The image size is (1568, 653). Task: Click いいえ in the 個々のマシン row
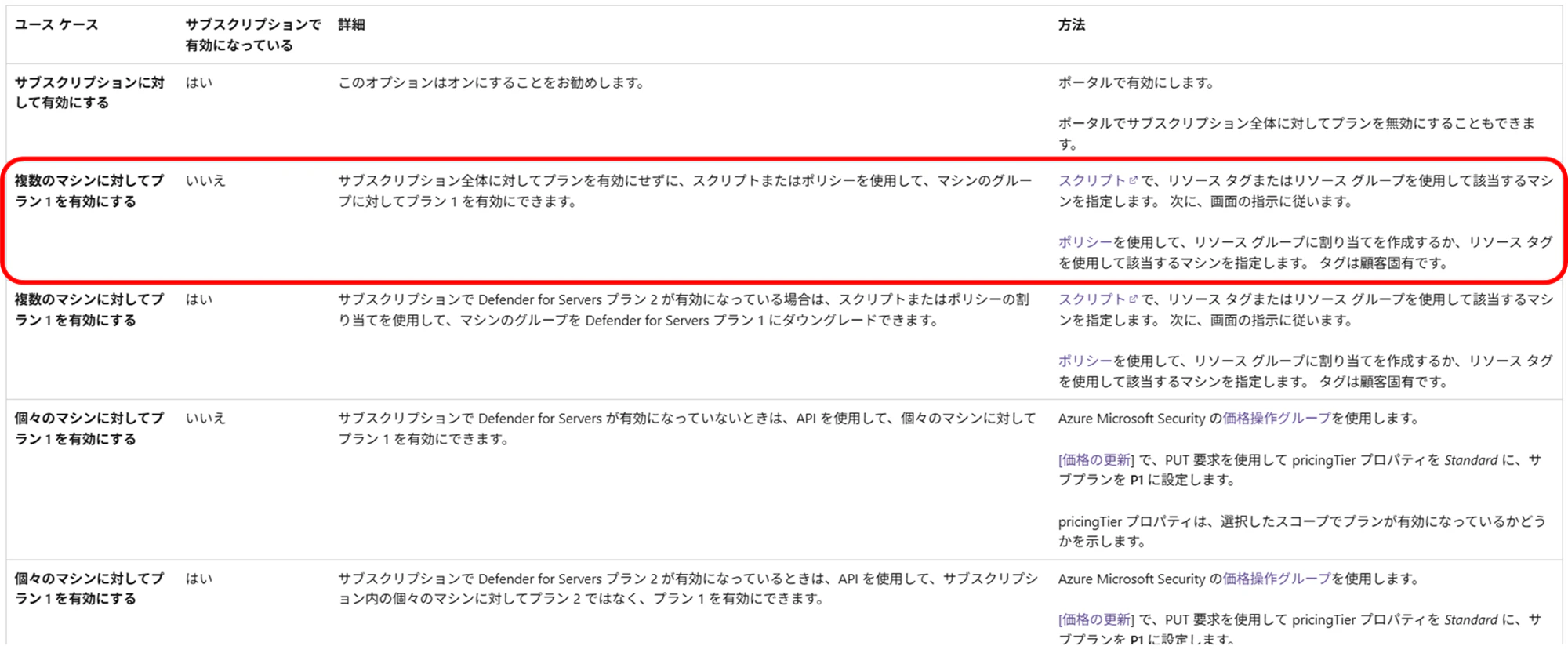[x=205, y=419]
